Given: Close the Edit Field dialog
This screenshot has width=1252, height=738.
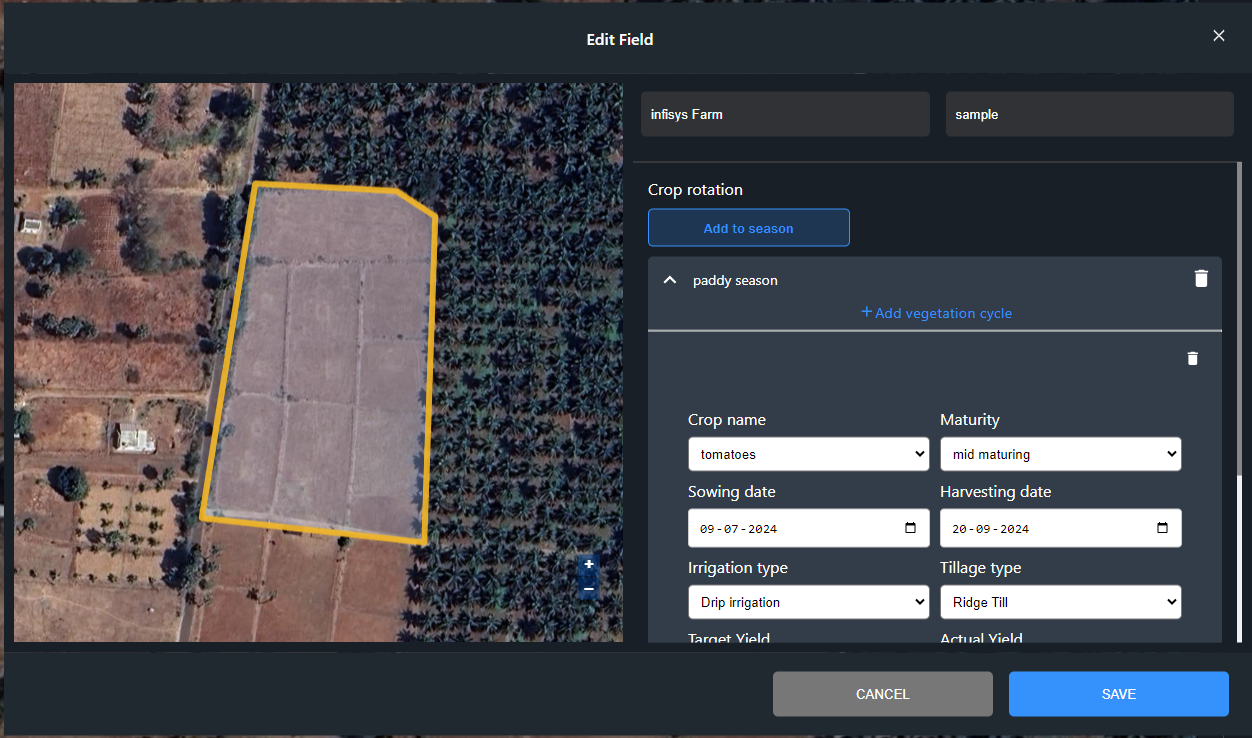Looking at the screenshot, I should [x=1218, y=36].
